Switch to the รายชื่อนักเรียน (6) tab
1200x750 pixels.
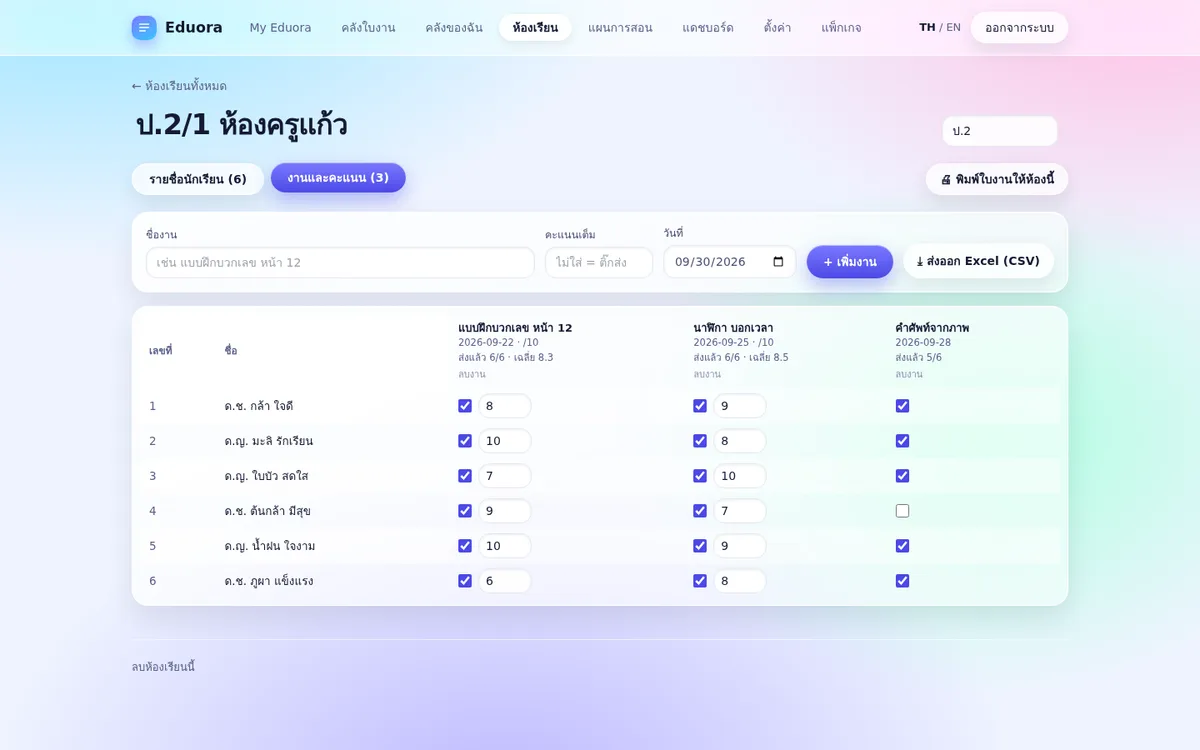click(x=198, y=179)
